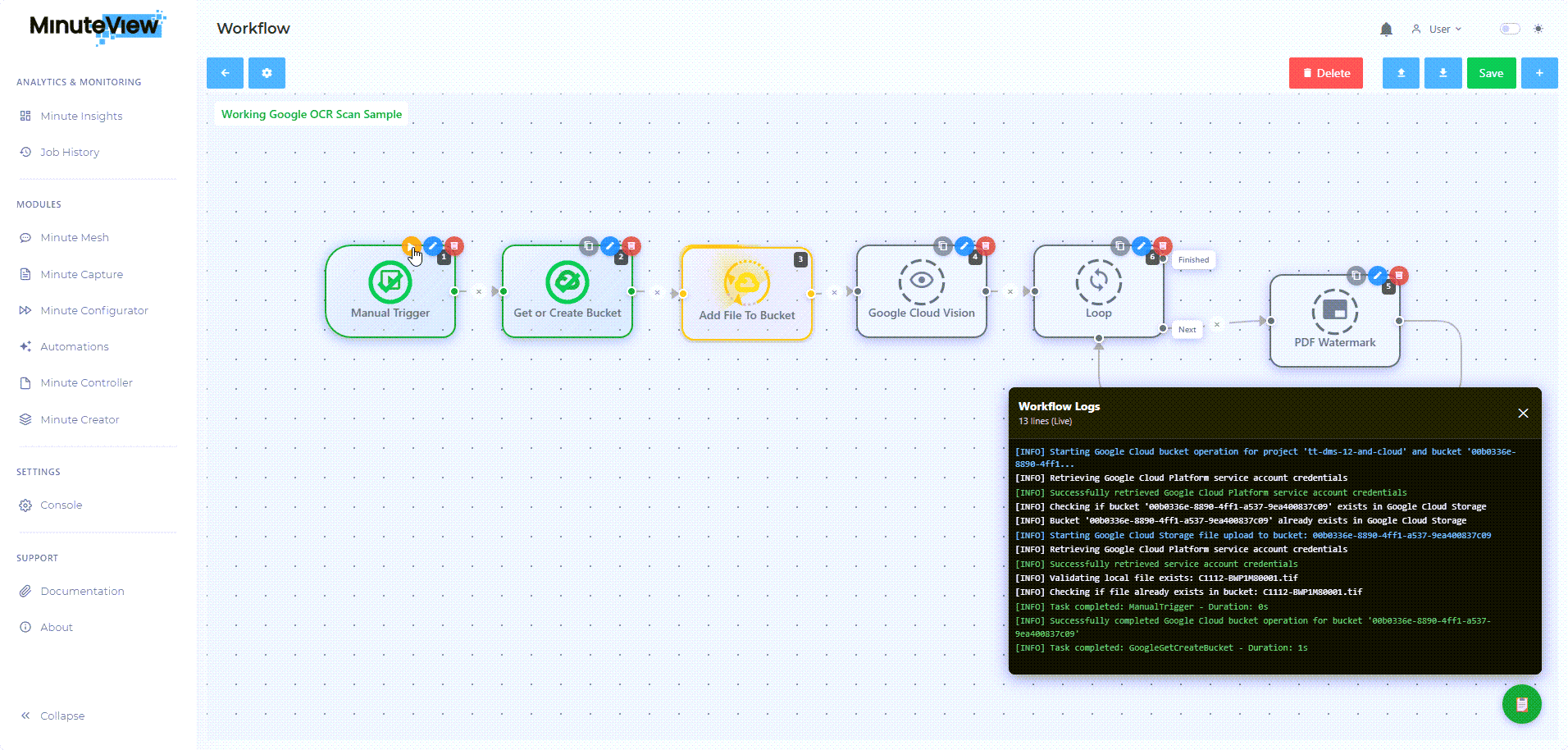Open the workflow settings gear
1568x750 pixels.
[x=267, y=72]
